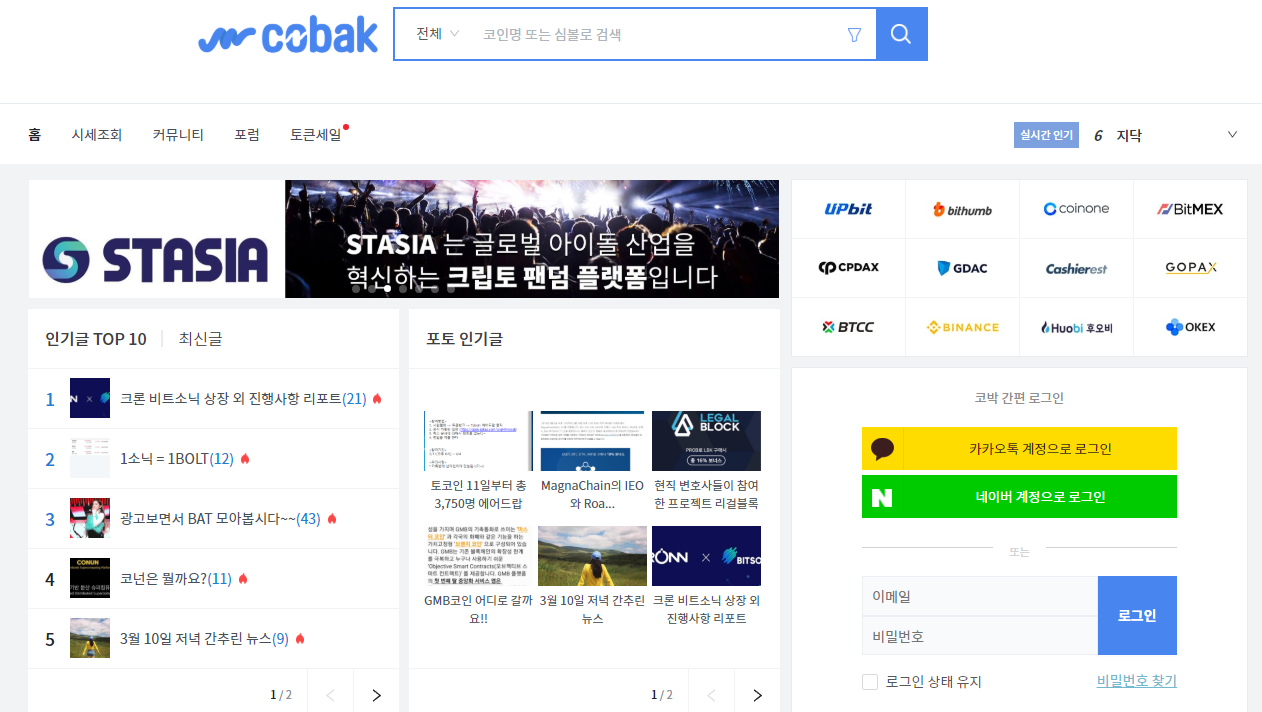
Task: Open photo post 토코인 11일부터 에어드랍
Action: (479, 462)
